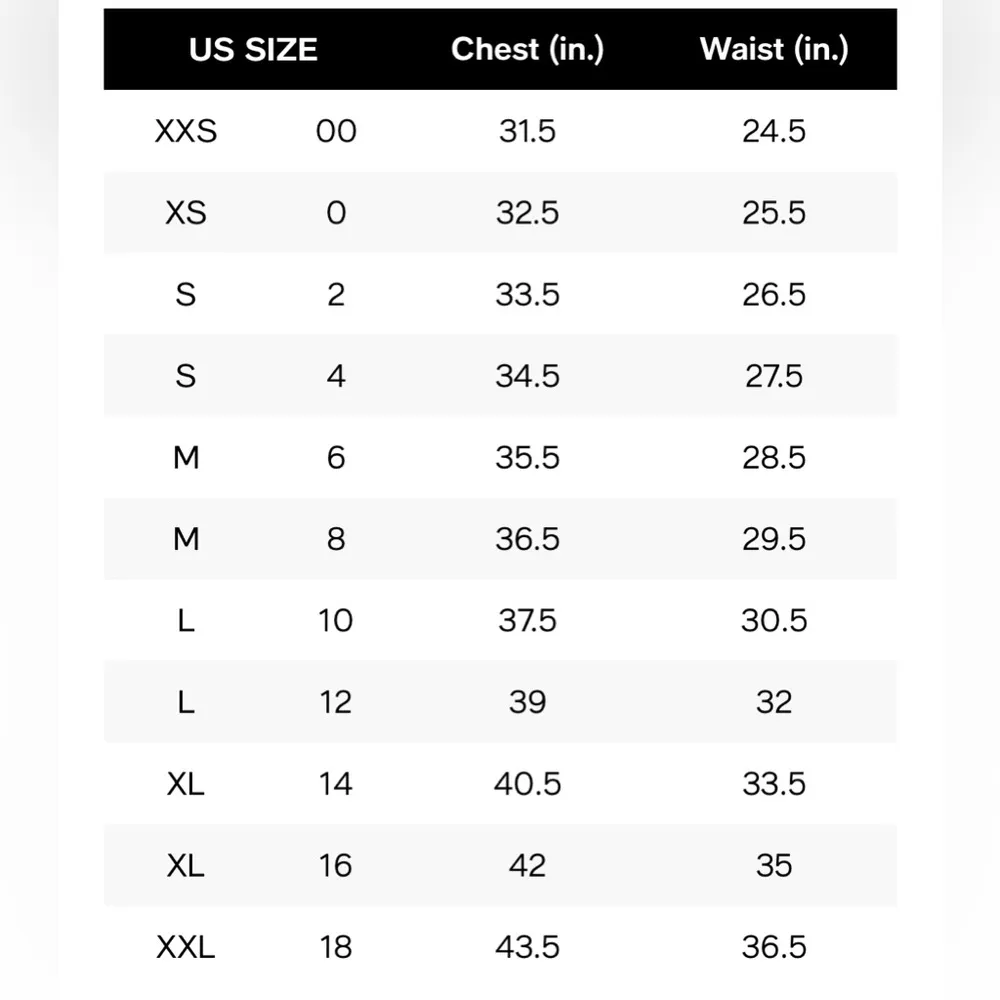
Task: Click the Chest (in.) column header
Action: [527, 50]
